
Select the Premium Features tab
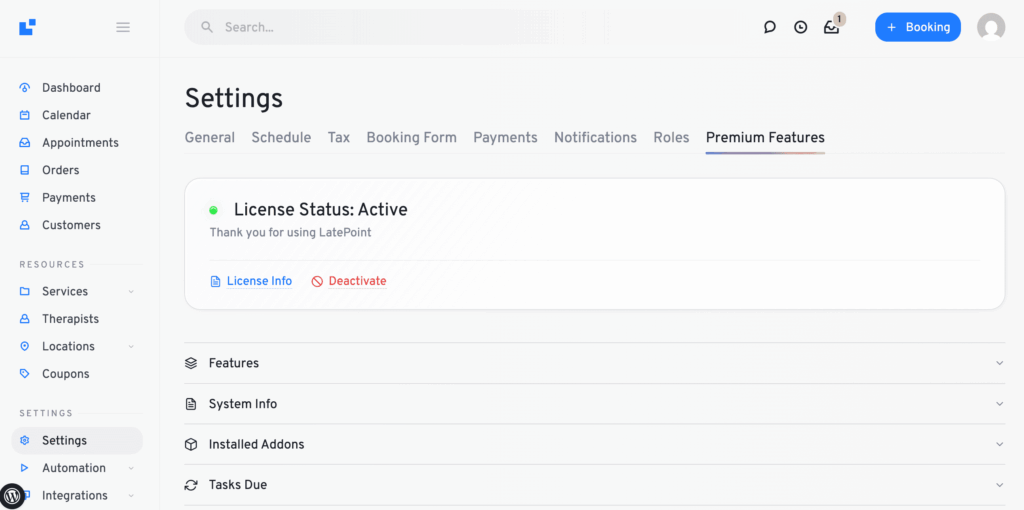tap(765, 138)
